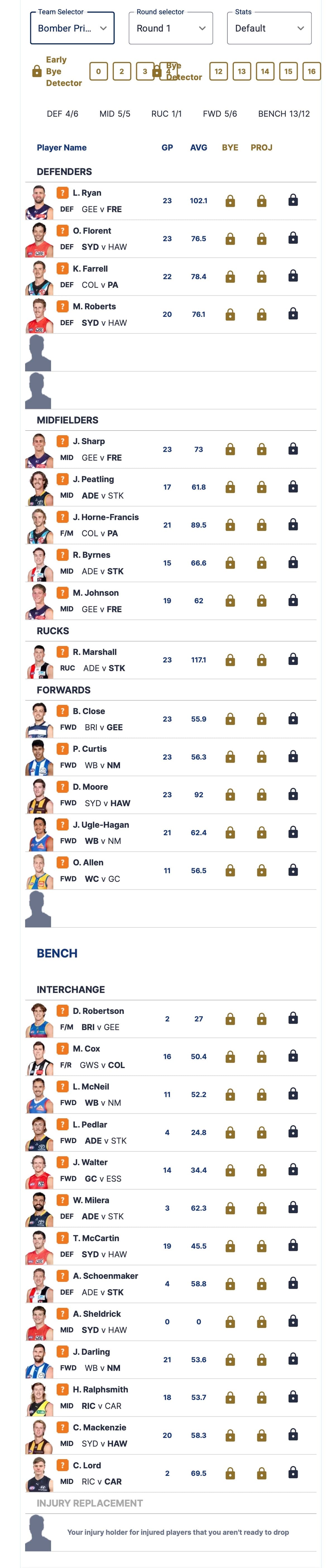Click the orange question badge beside L. Ryan
Screen dimensions: 327x1568
point(62,192)
